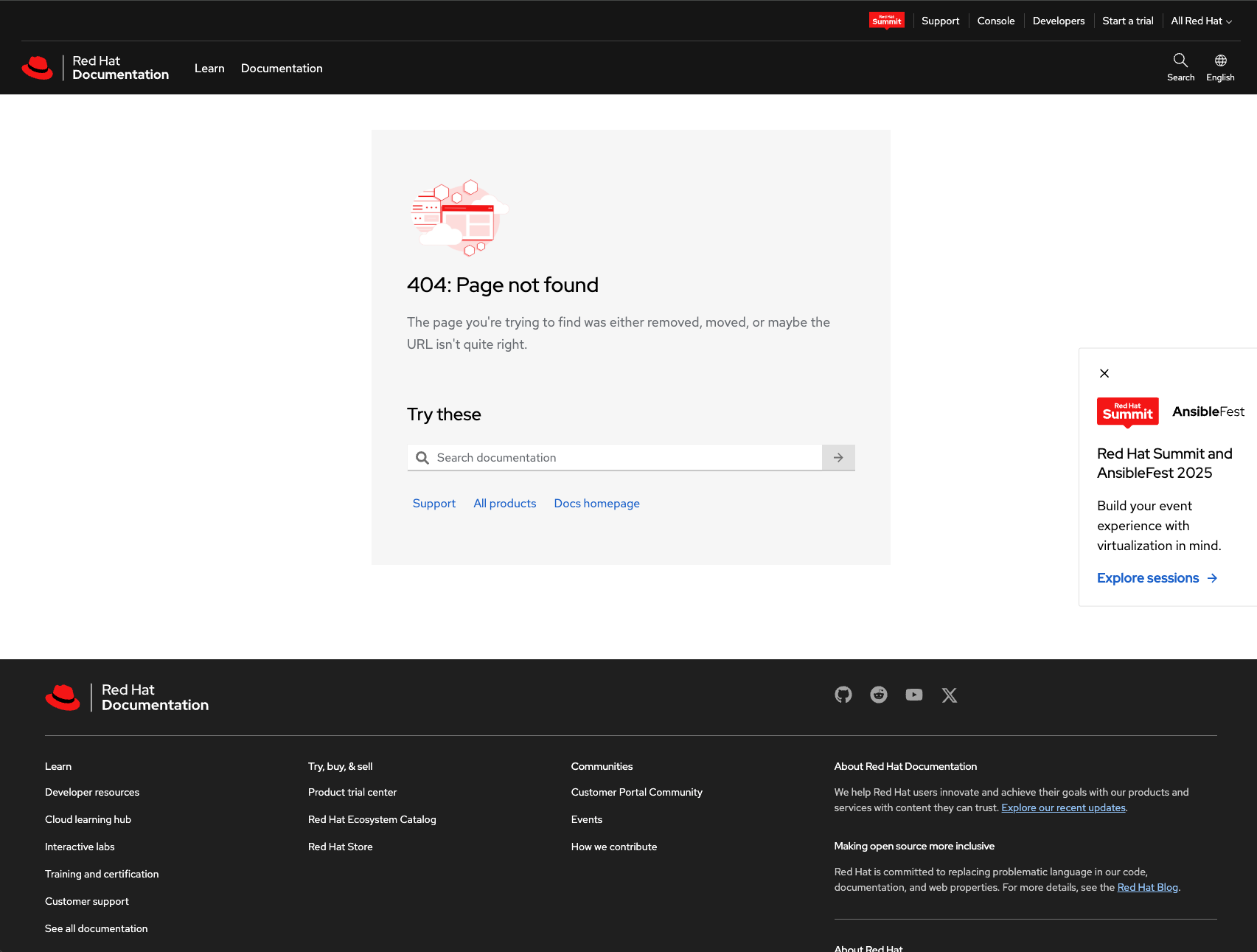Click the AnsibleFest logo in promo card
1257x952 pixels.
tap(1208, 411)
